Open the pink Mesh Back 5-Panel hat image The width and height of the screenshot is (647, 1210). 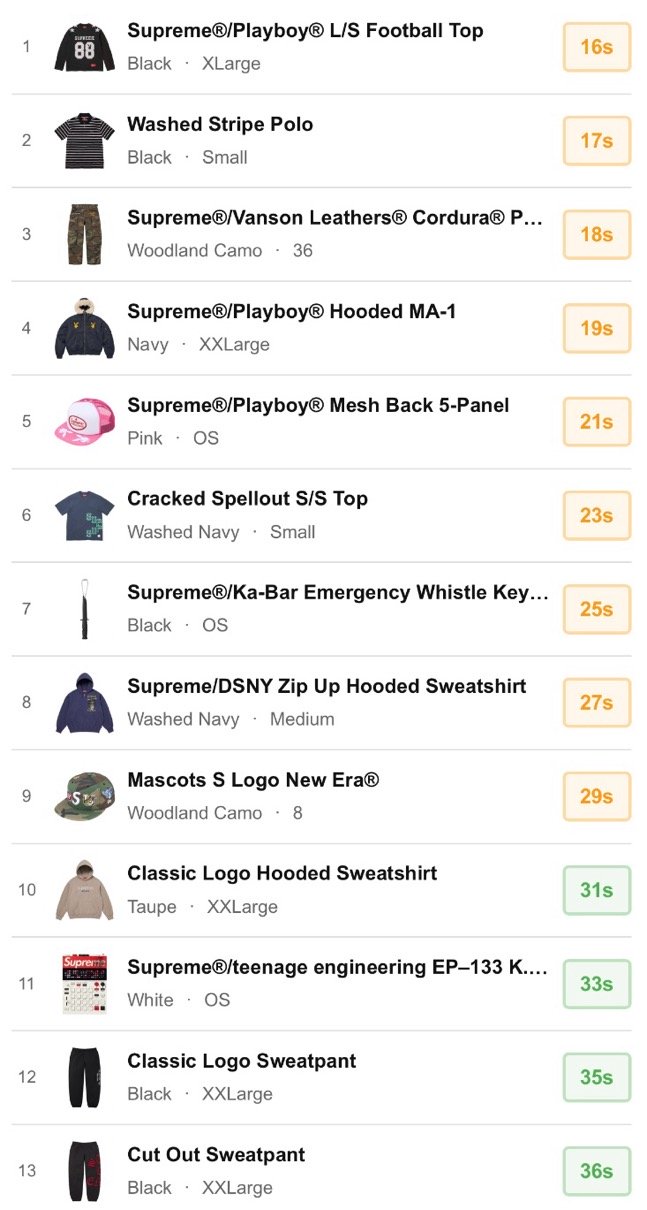[x=84, y=421]
